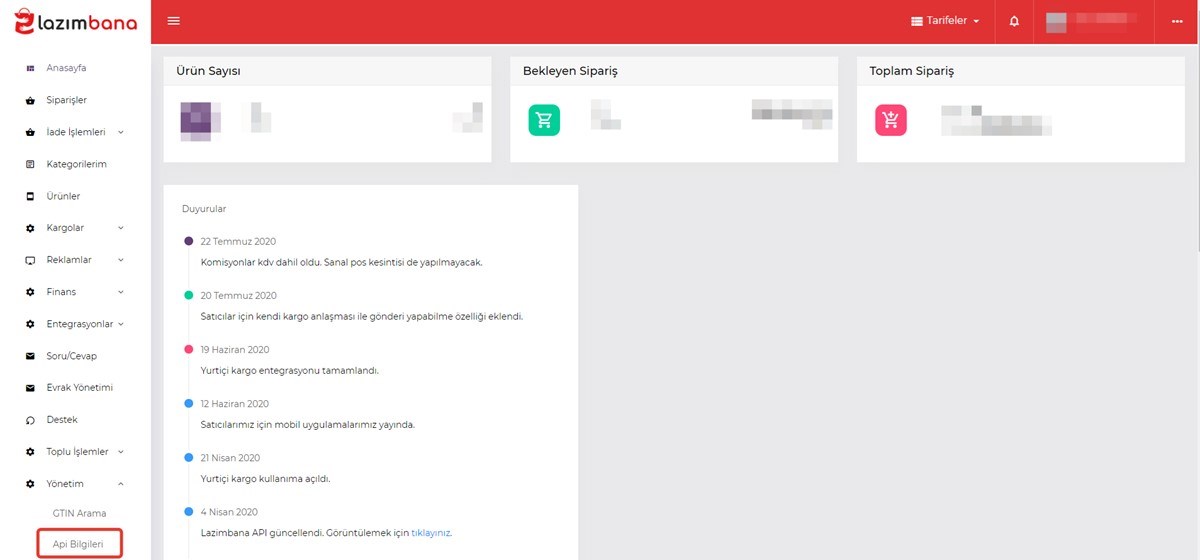The image size is (1200, 560).
Task: Click the İade İşlemleri basket icon
Action: pyautogui.click(x=30, y=132)
